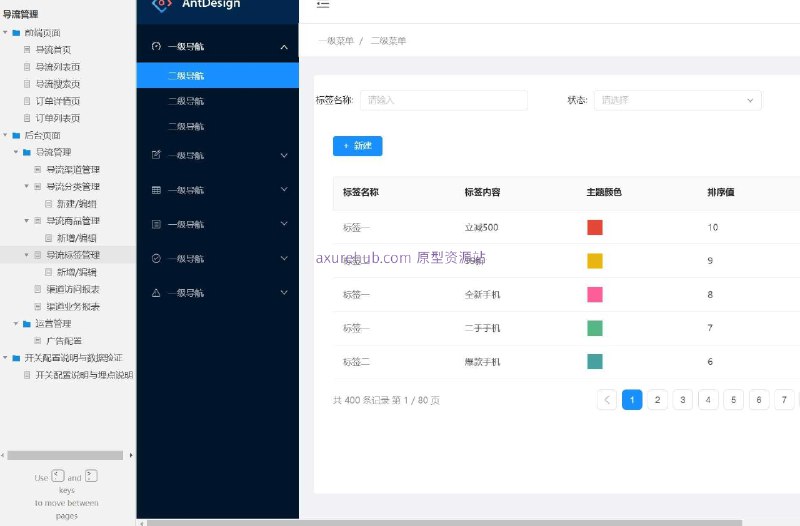Open 导流列表页 in page tree
The height and width of the screenshot is (526, 800).
58,67
